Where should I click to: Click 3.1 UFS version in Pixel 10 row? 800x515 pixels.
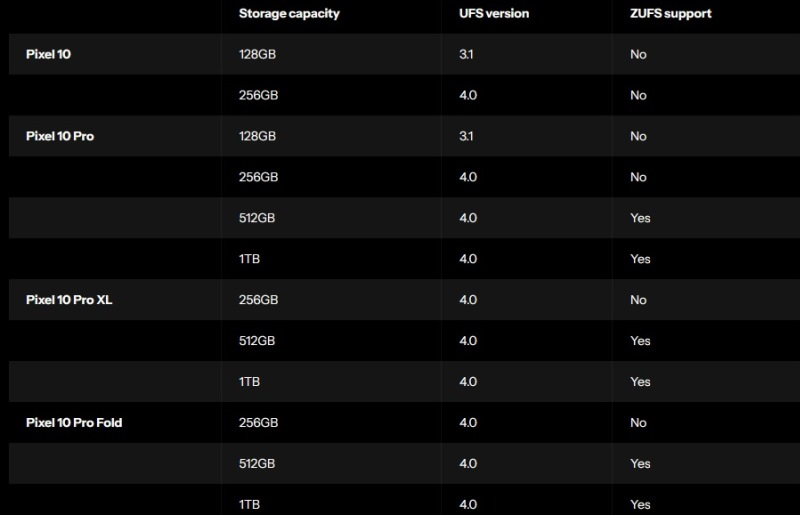[x=467, y=54]
